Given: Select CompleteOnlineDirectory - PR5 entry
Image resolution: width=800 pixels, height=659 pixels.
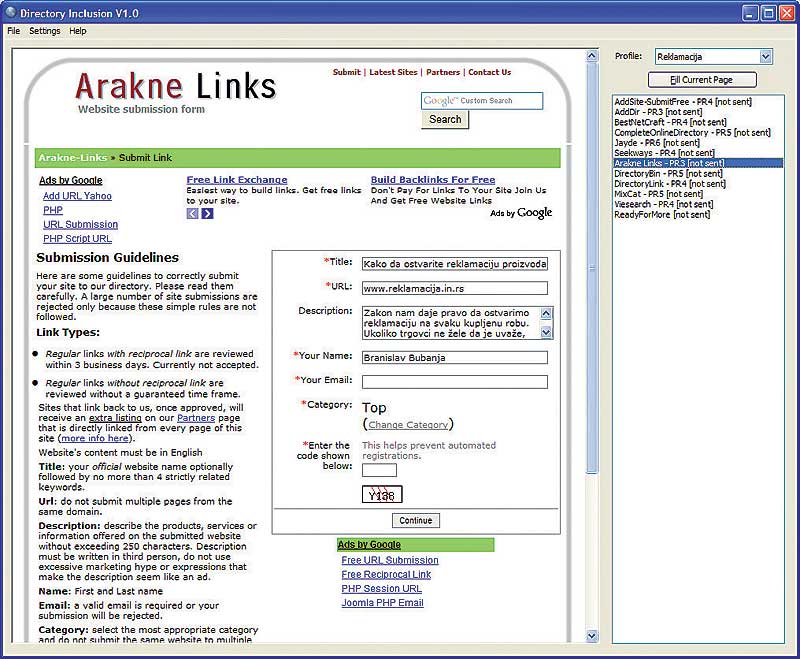Looking at the screenshot, I should pyautogui.click(x=692, y=133).
